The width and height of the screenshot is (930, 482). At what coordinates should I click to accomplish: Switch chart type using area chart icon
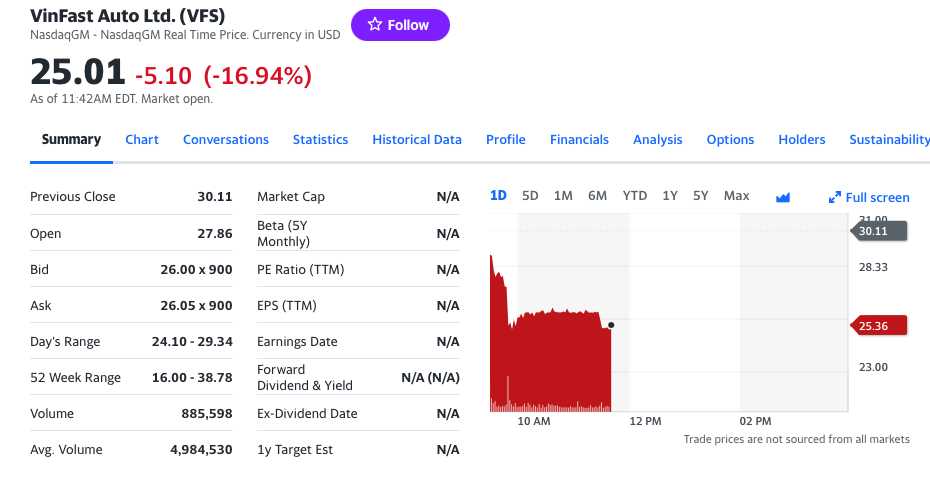point(783,197)
